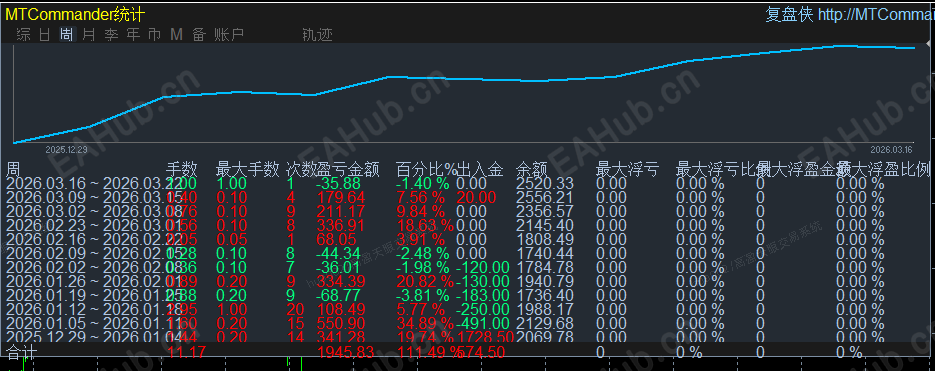Click the 最大手数 column header

coord(247,169)
